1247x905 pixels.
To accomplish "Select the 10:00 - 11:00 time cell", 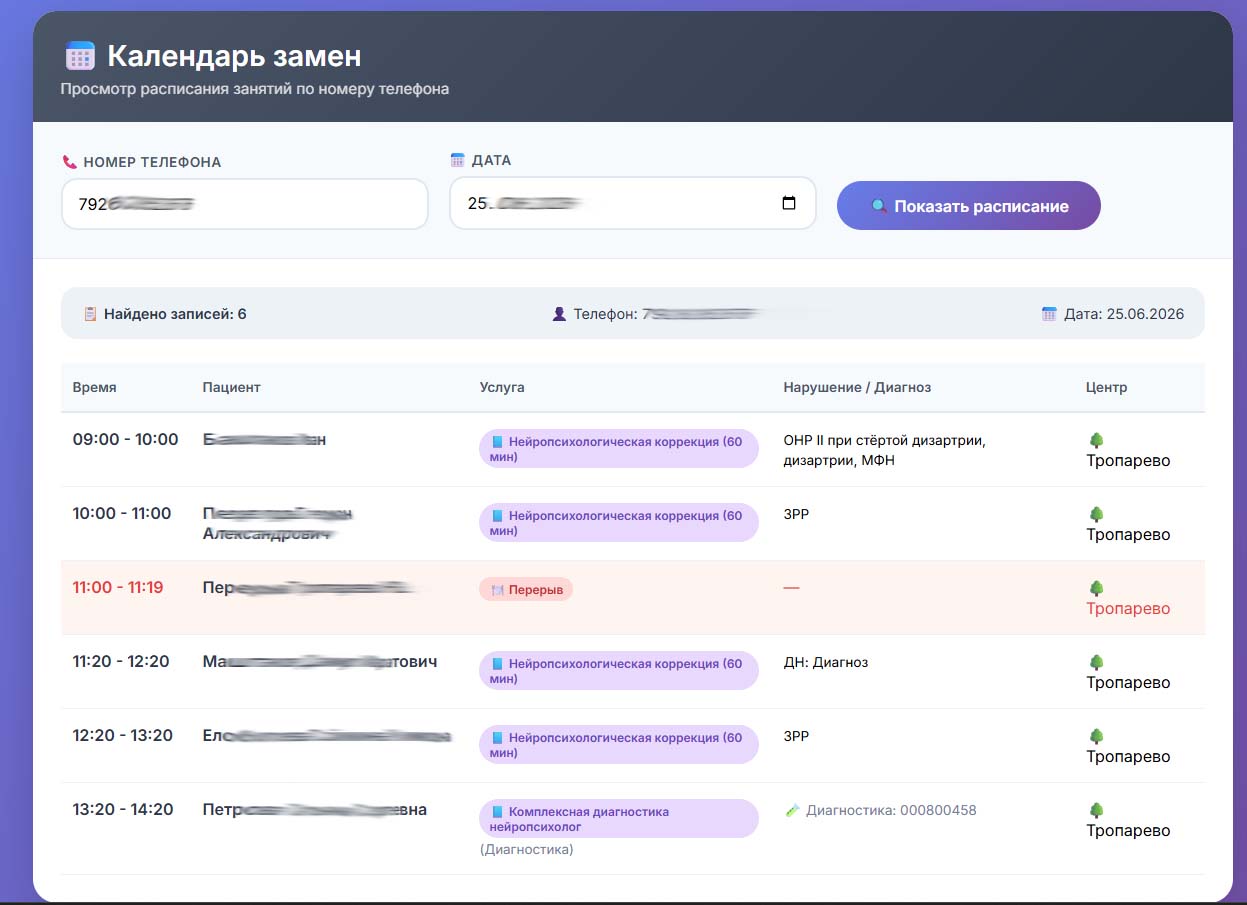I will (x=122, y=514).
